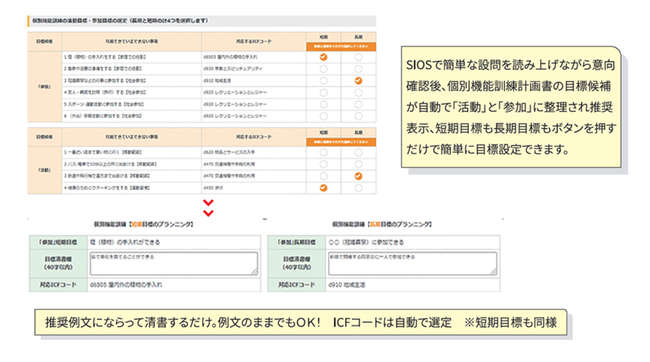The image size is (650, 362).
Task: Toggle checked long-term radio in activity row 3
Action: click(358, 176)
